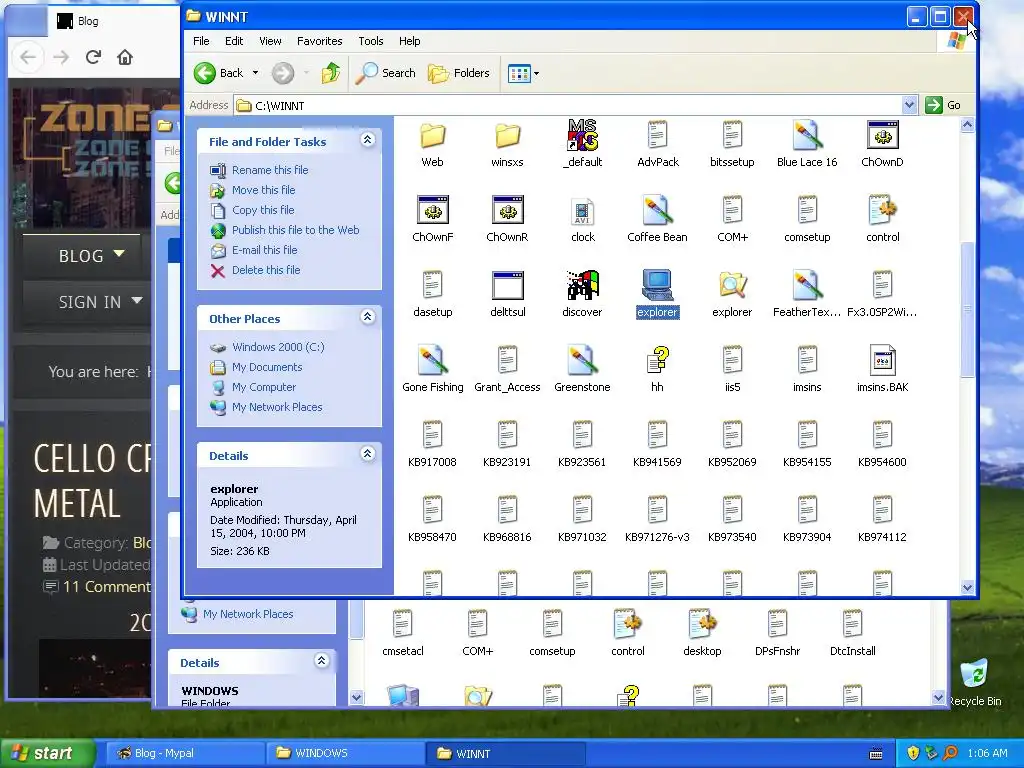Open the Favorites menu
This screenshot has width=1024, height=768.
click(x=319, y=40)
